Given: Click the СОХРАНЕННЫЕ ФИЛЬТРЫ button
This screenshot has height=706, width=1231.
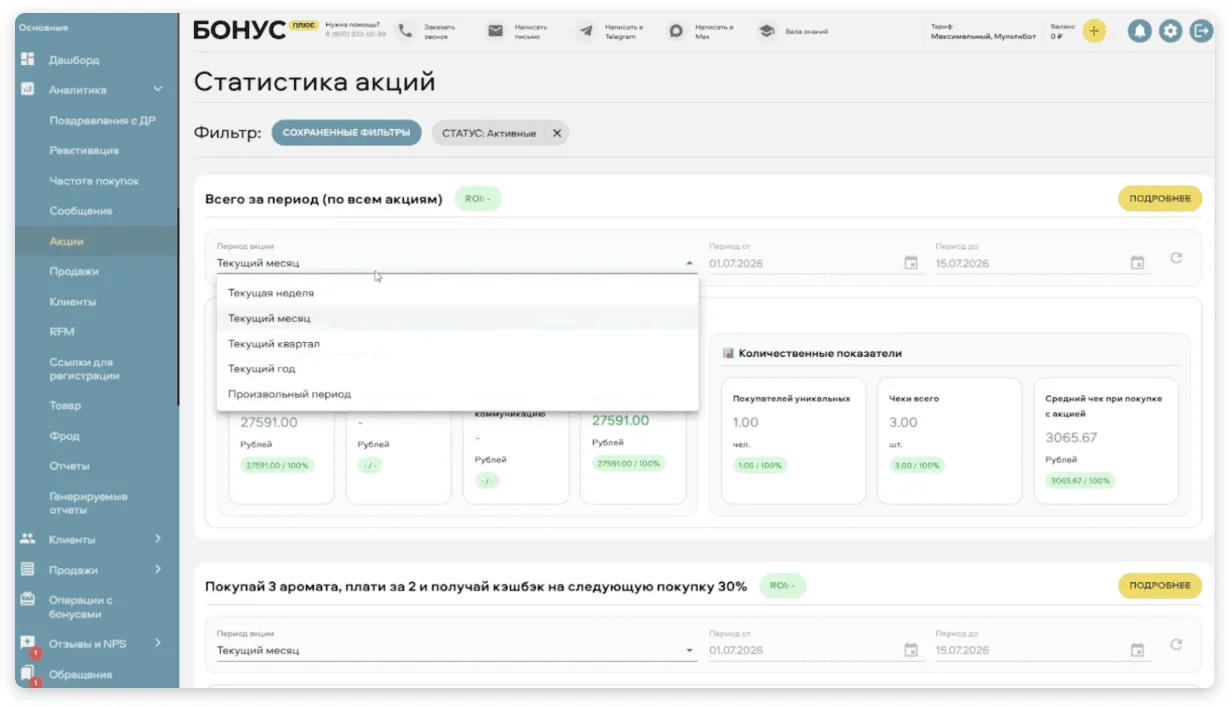Looking at the screenshot, I should coord(347,133).
